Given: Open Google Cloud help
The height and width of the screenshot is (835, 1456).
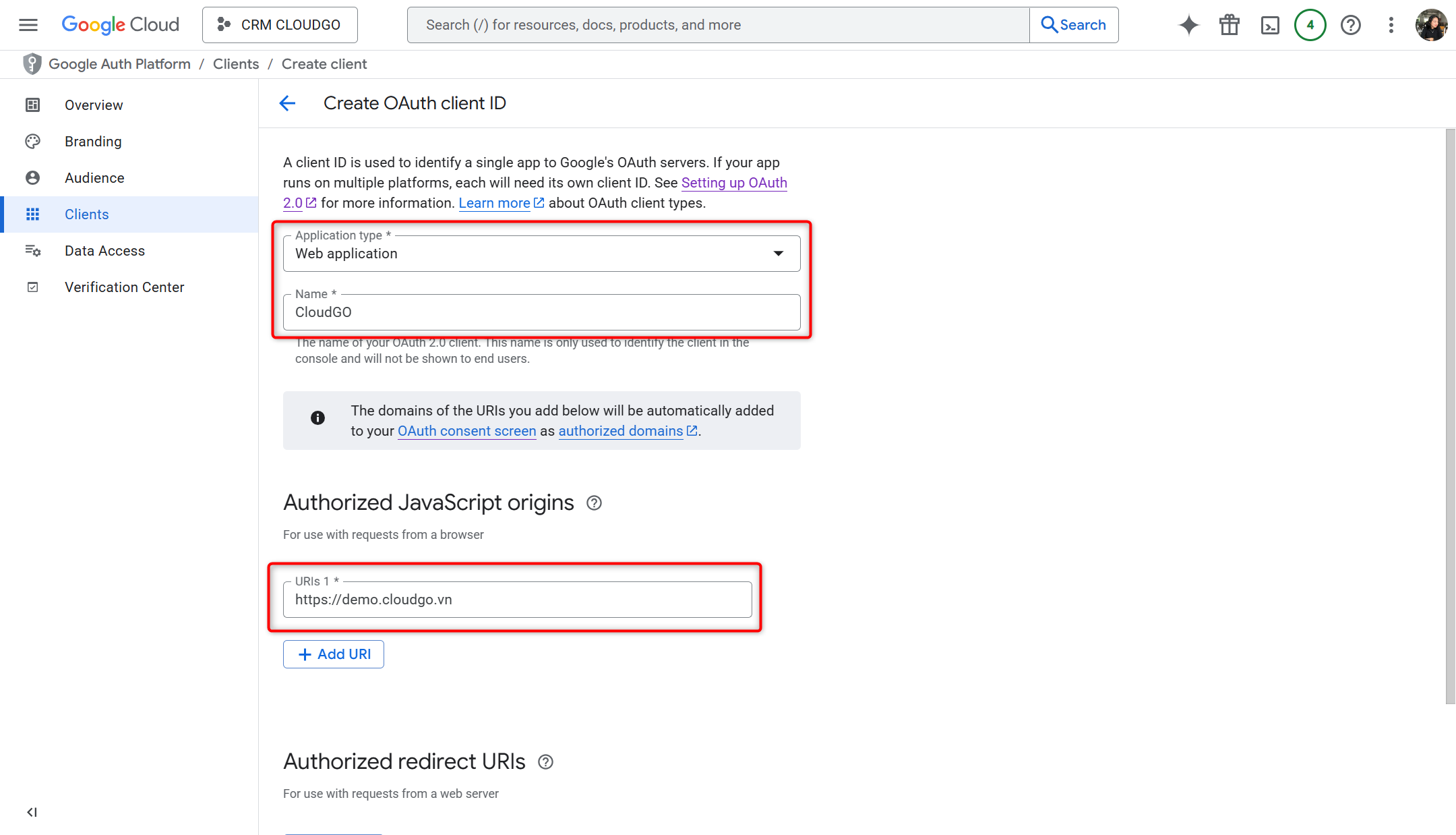Looking at the screenshot, I should (1350, 24).
